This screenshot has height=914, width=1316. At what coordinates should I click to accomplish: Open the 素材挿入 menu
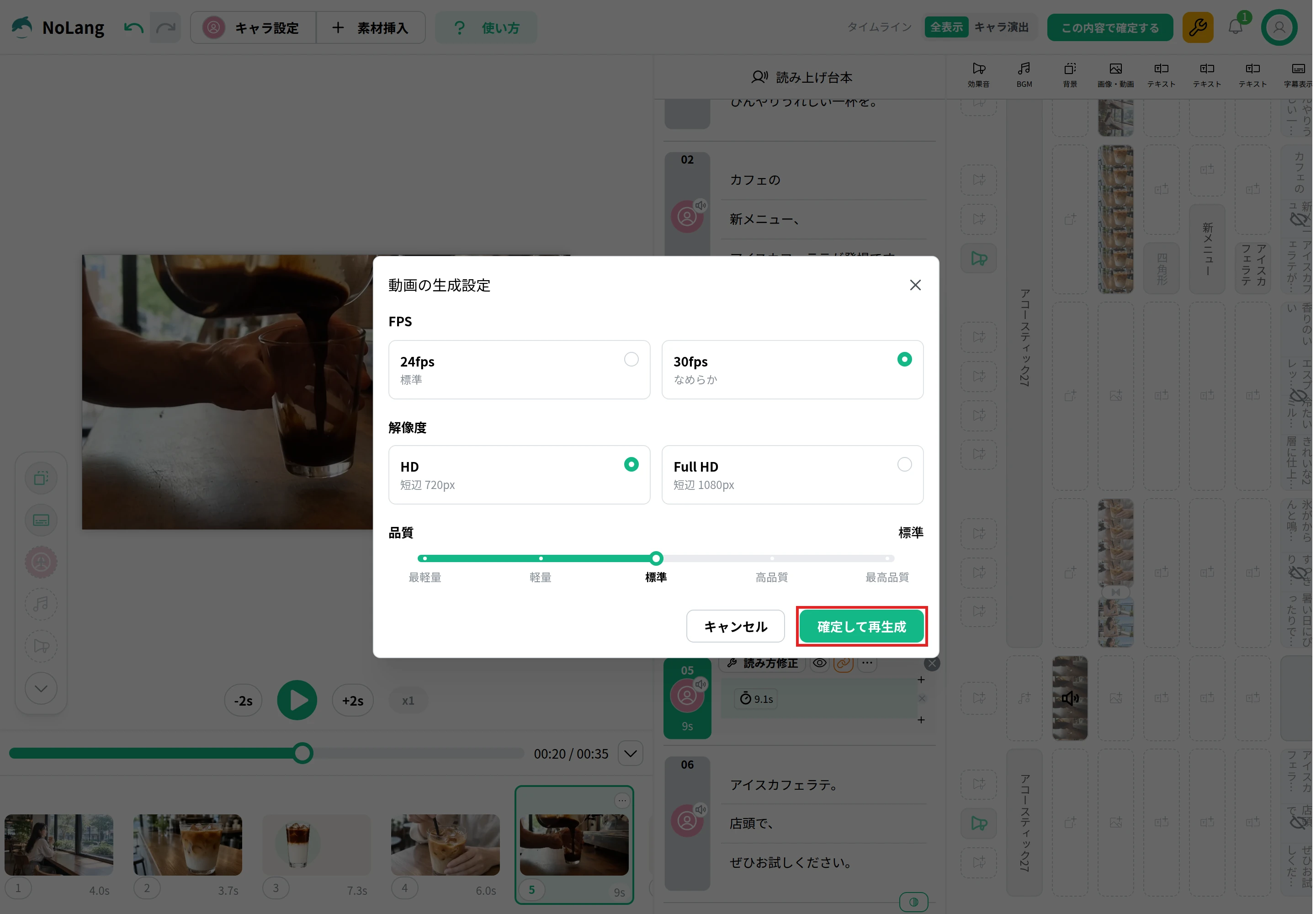(x=371, y=27)
